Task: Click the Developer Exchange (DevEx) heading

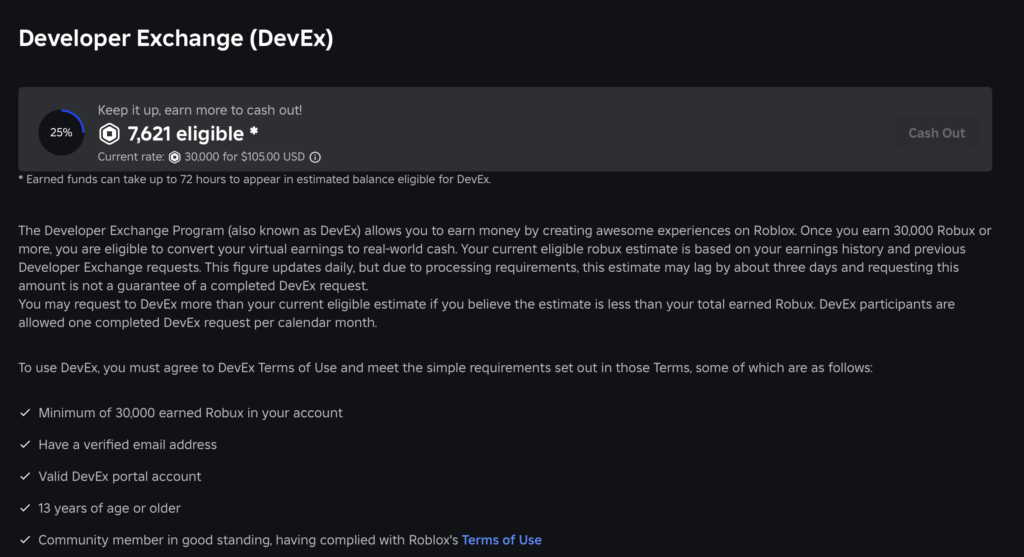Action: tap(176, 38)
